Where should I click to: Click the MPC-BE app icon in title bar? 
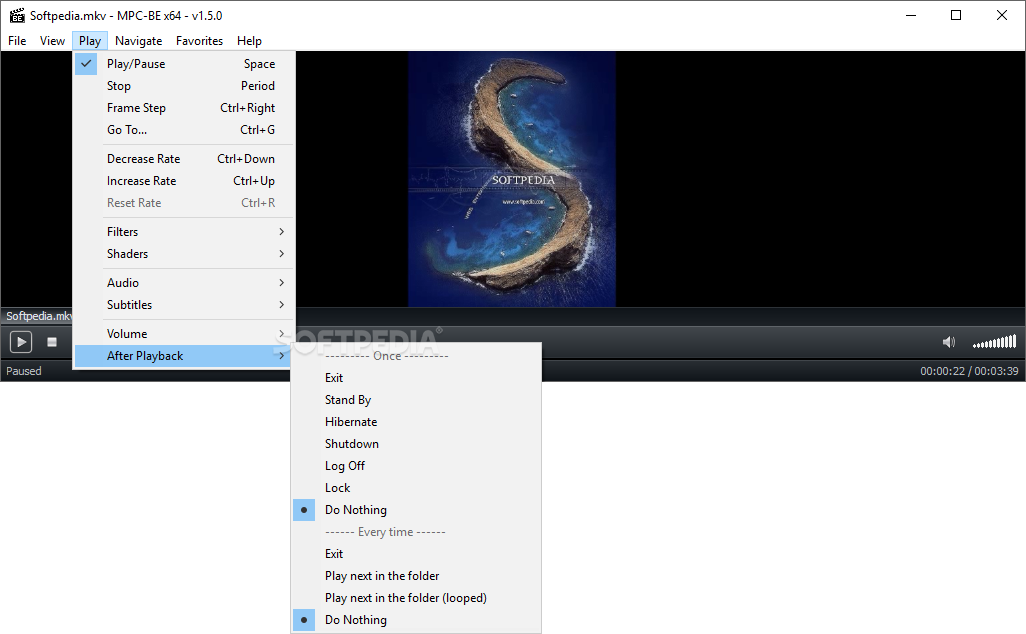point(16,15)
